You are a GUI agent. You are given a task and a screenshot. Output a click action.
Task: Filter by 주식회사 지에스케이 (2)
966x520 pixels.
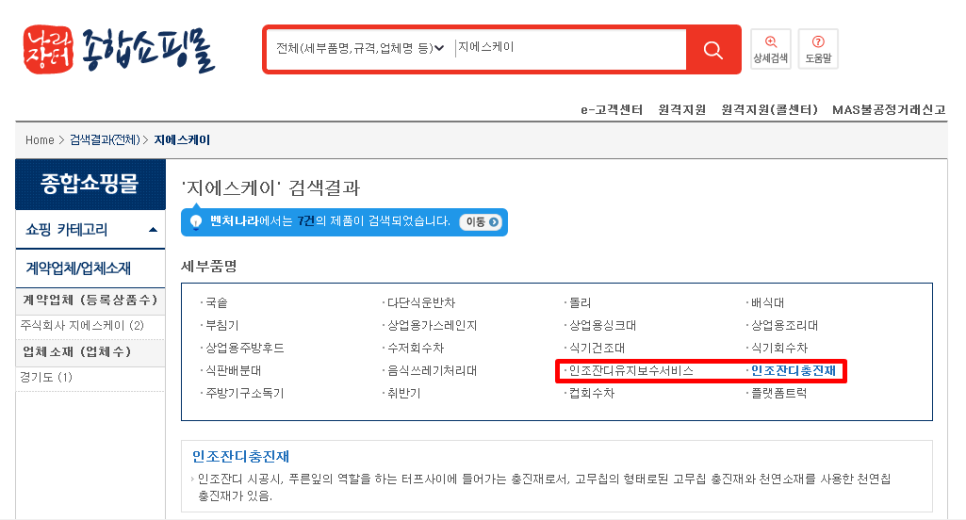[82, 325]
